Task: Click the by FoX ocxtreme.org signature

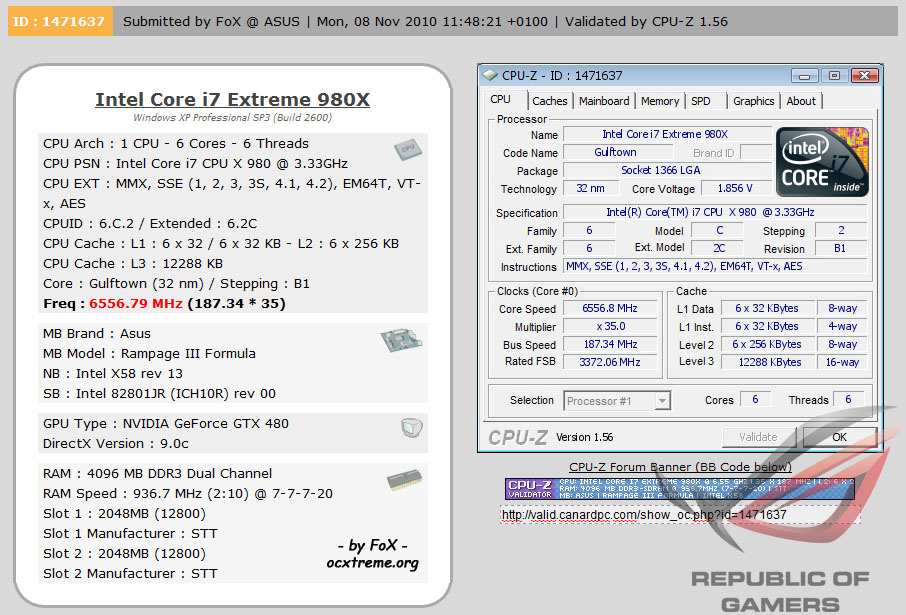Action: pos(373,554)
